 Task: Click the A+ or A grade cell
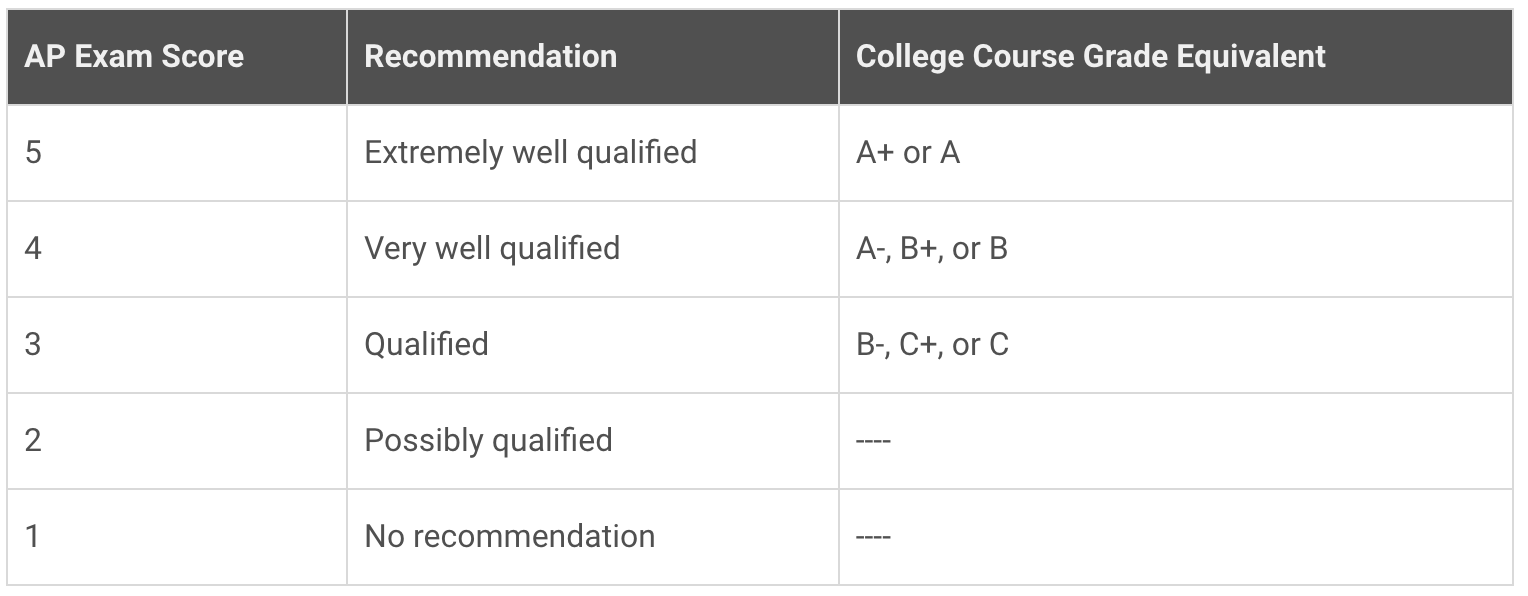tap(1175, 152)
